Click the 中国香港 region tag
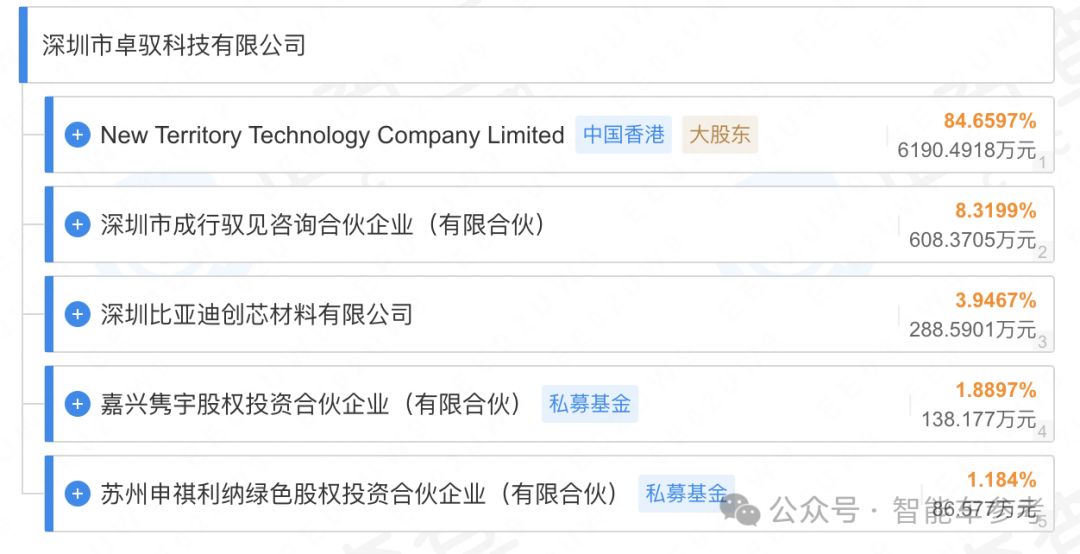This screenshot has width=1080, height=554. [x=623, y=134]
